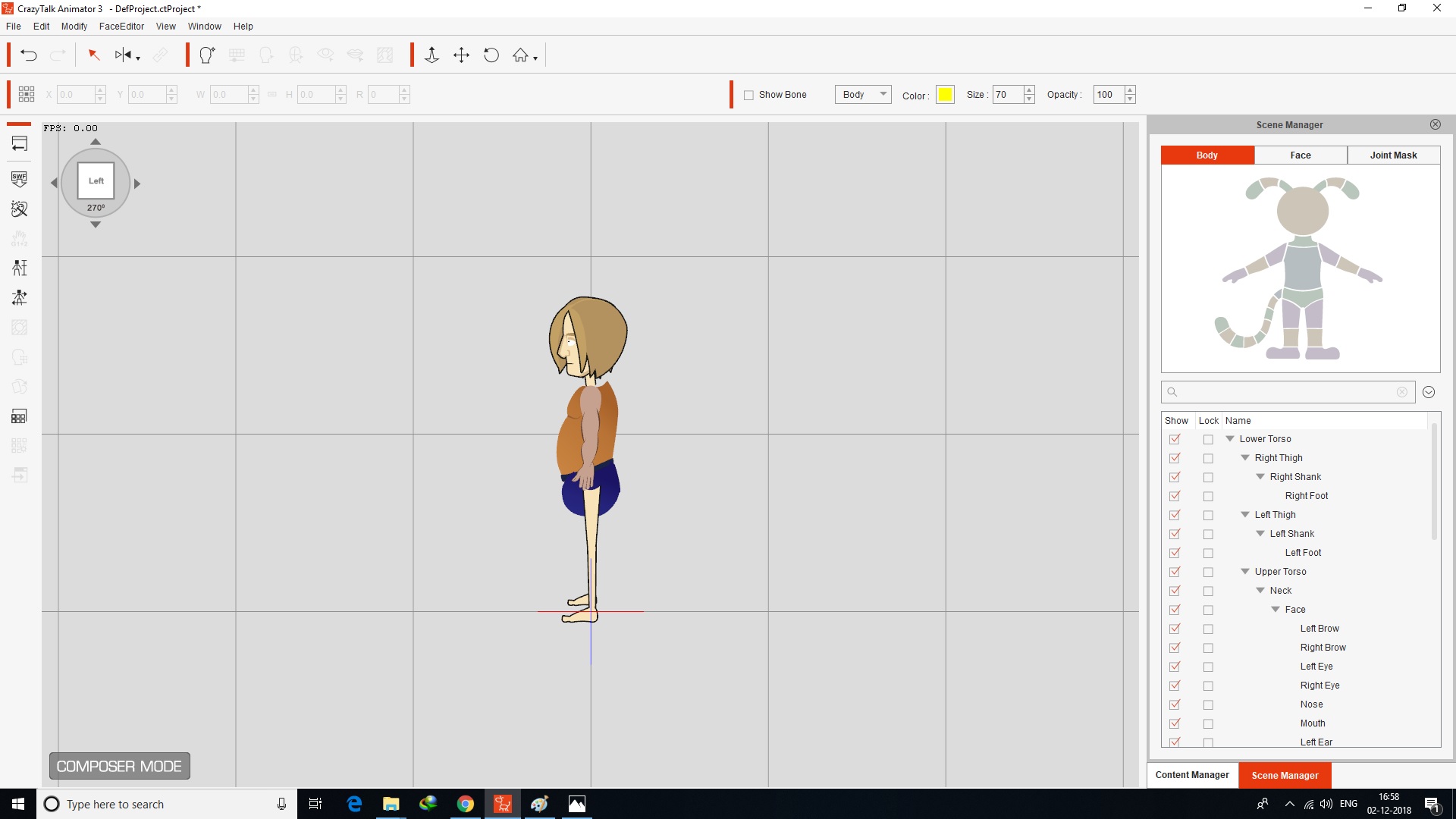This screenshot has height=819, width=1456.
Task: Open the CrazyTalk Animator taskbar icon
Action: (x=503, y=804)
